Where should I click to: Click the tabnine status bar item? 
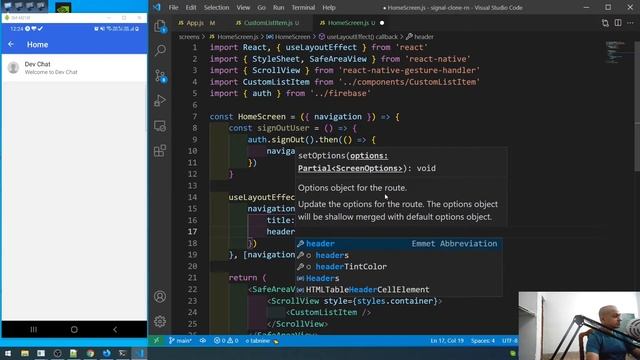[261, 340]
